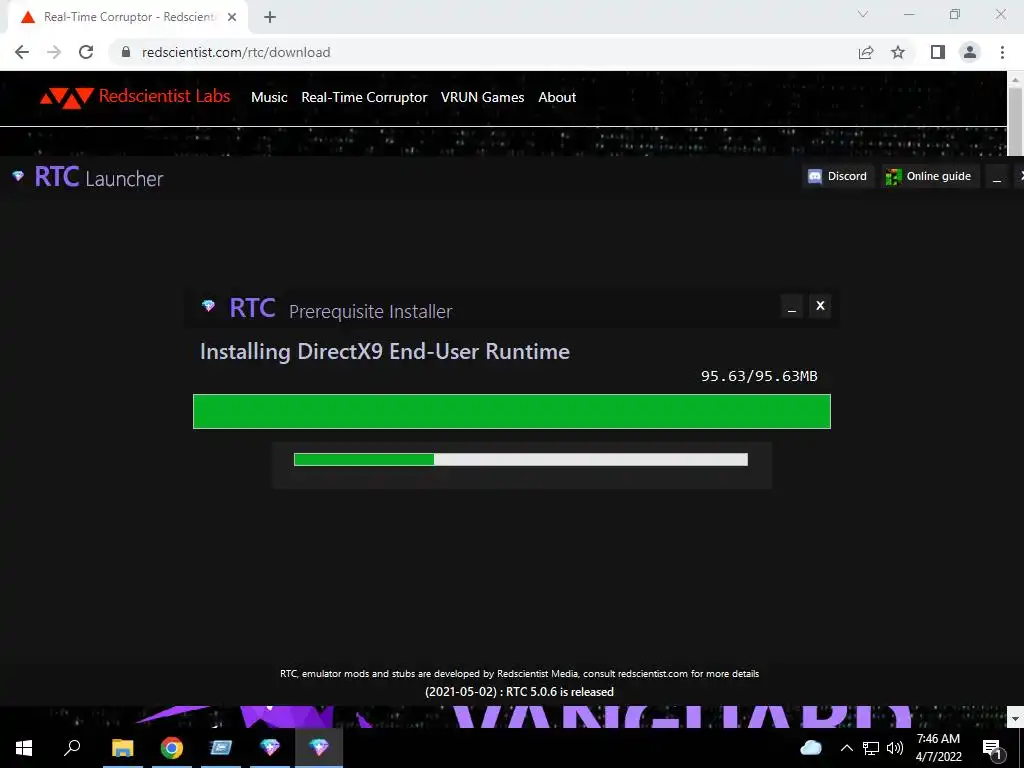This screenshot has height=768, width=1024.
Task: Minimize the RTC Launcher window
Action: (x=997, y=176)
